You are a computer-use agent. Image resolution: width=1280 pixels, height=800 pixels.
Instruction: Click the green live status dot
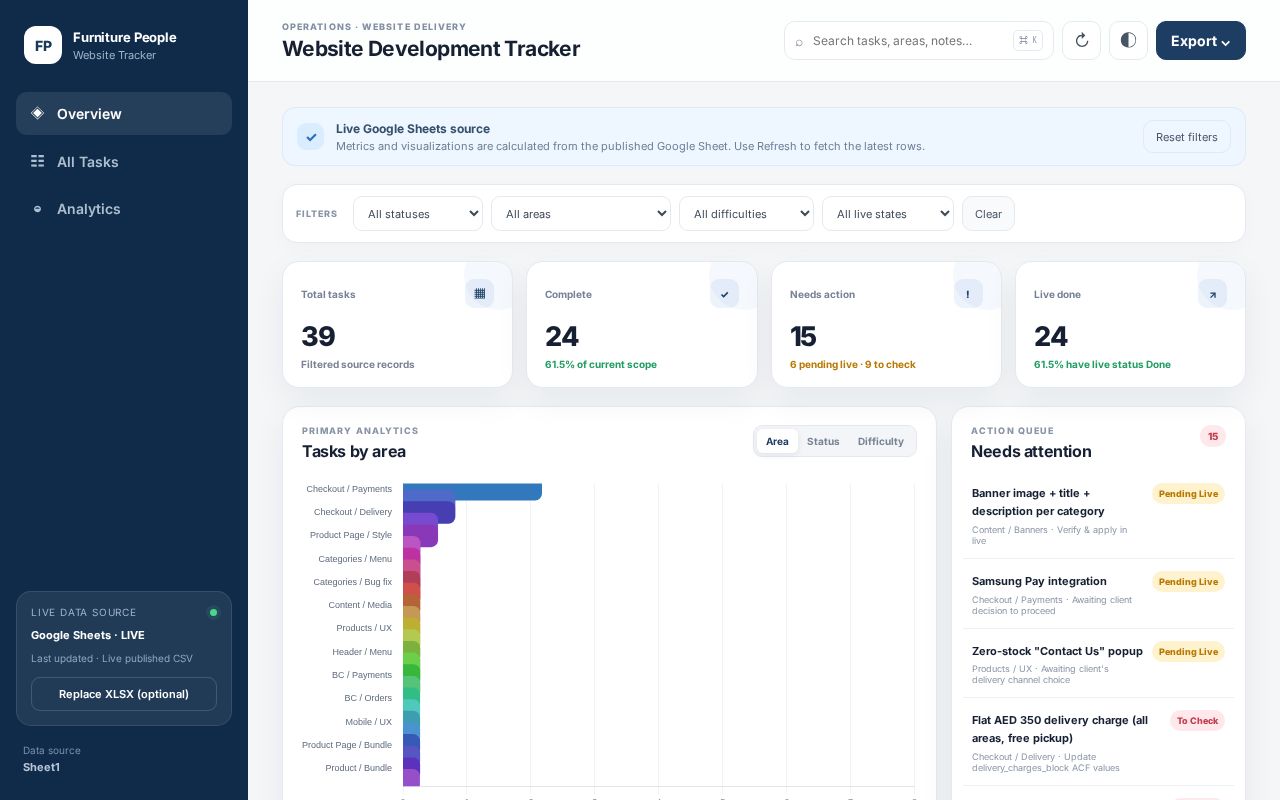coord(213,612)
